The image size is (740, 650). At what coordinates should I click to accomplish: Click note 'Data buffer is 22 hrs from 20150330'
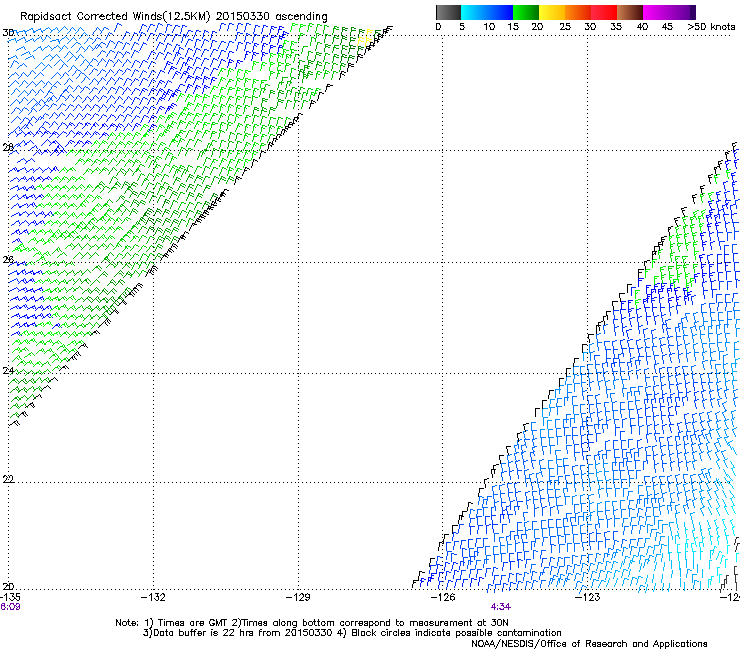coord(242,633)
